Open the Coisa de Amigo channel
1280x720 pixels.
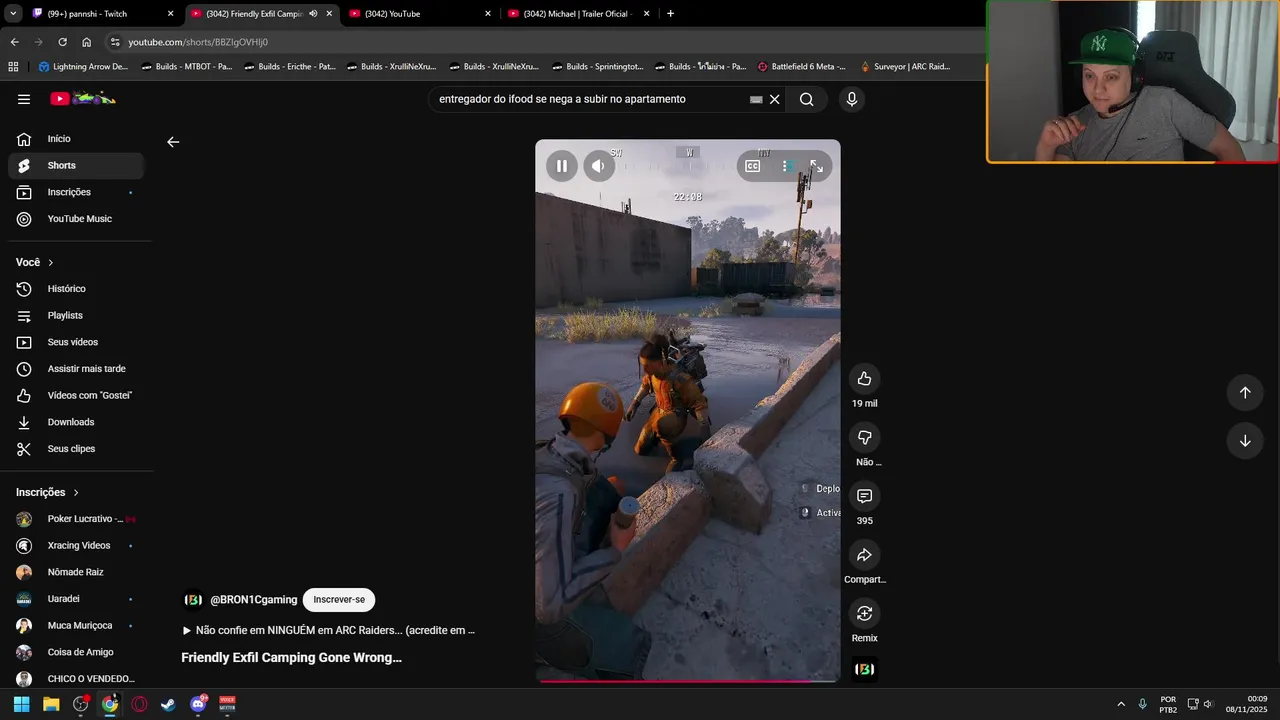click(76, 652)
